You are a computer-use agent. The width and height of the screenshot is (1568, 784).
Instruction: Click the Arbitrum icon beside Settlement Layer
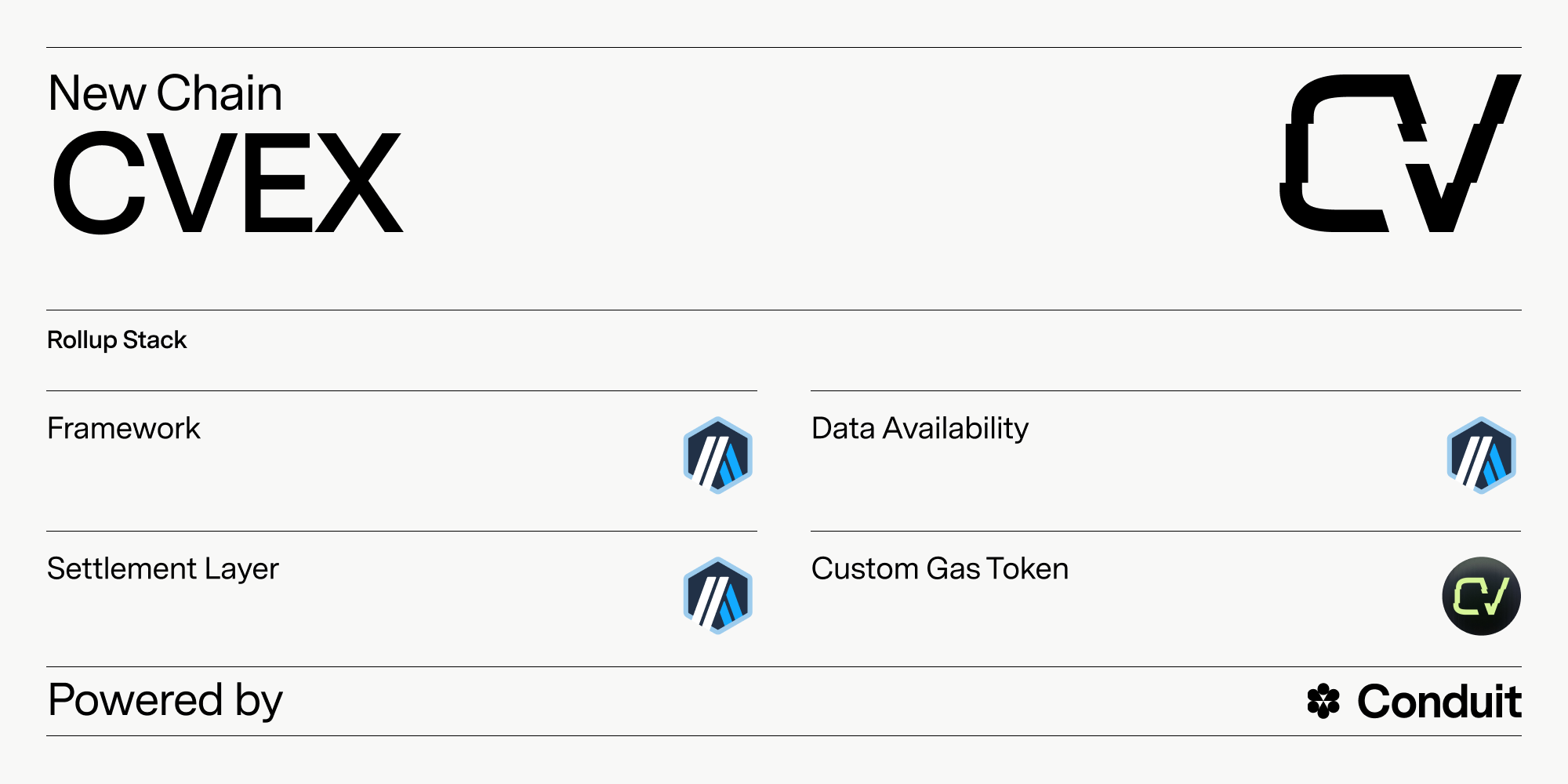pos(717,596)
